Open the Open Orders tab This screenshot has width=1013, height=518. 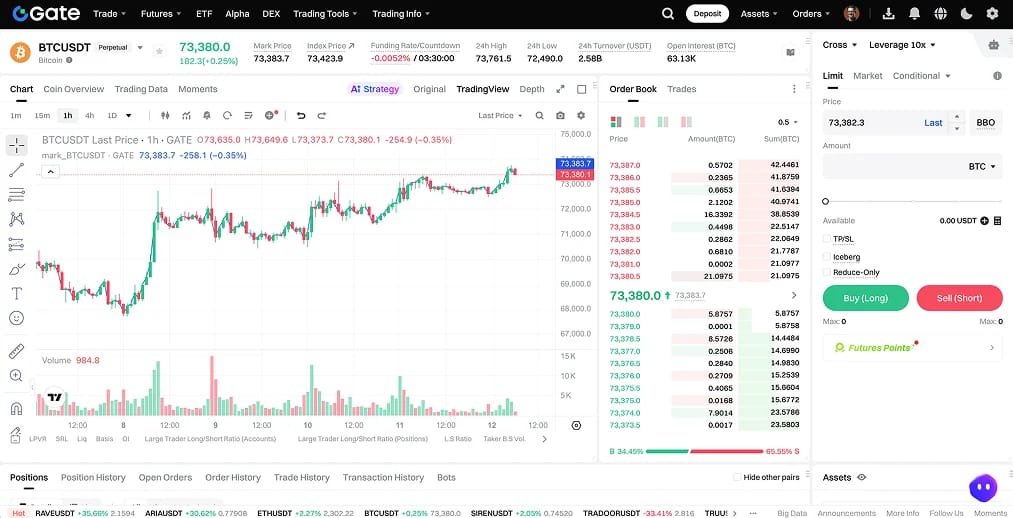pos(165,477)
